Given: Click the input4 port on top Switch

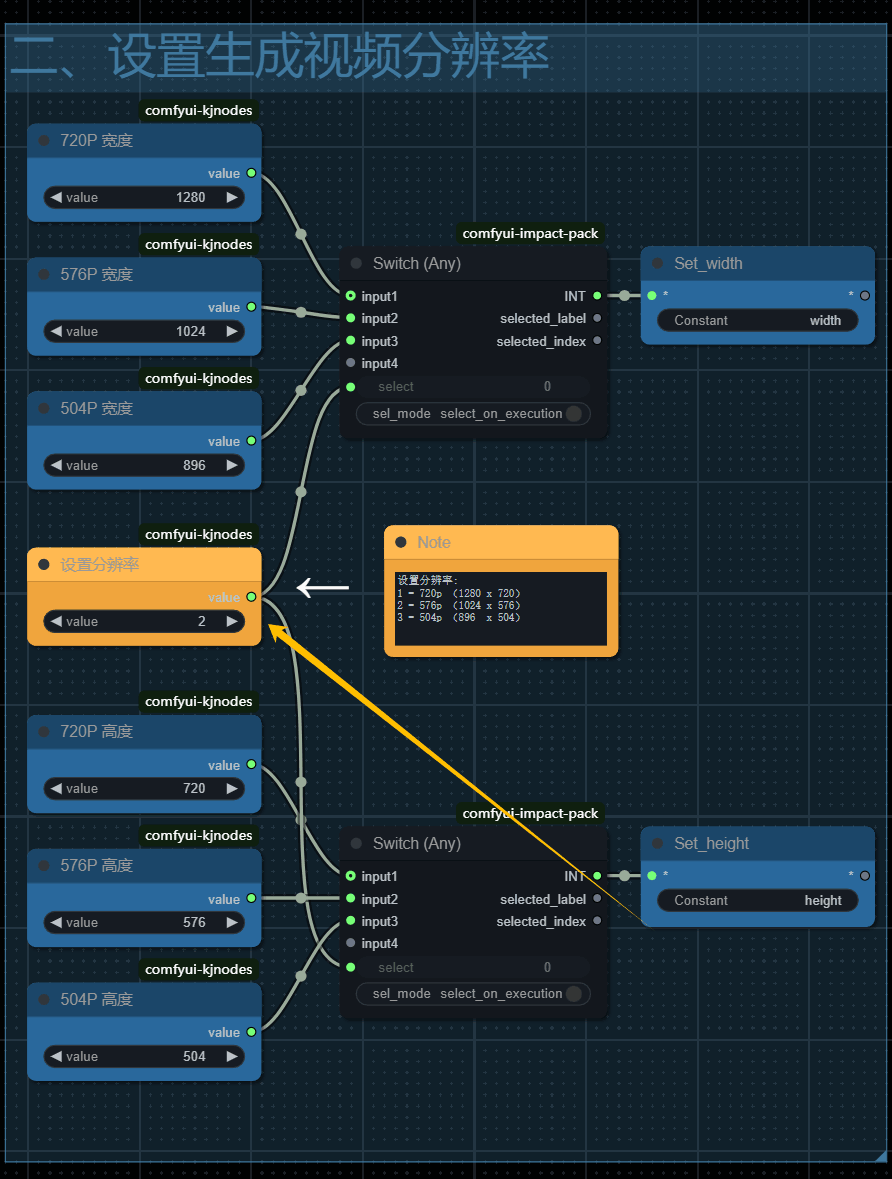Looking at the screenshot, I should 350,363.
